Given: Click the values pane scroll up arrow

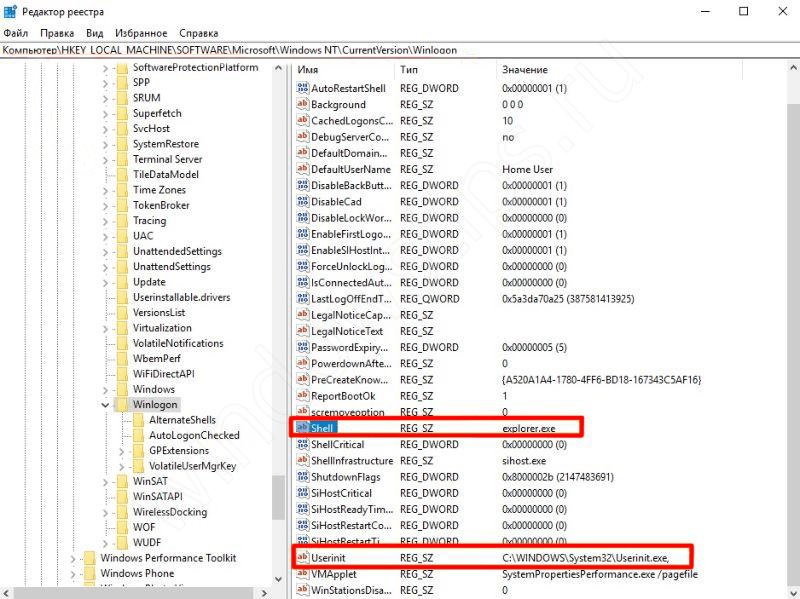Looking at the screenshot, I should 793,68.
